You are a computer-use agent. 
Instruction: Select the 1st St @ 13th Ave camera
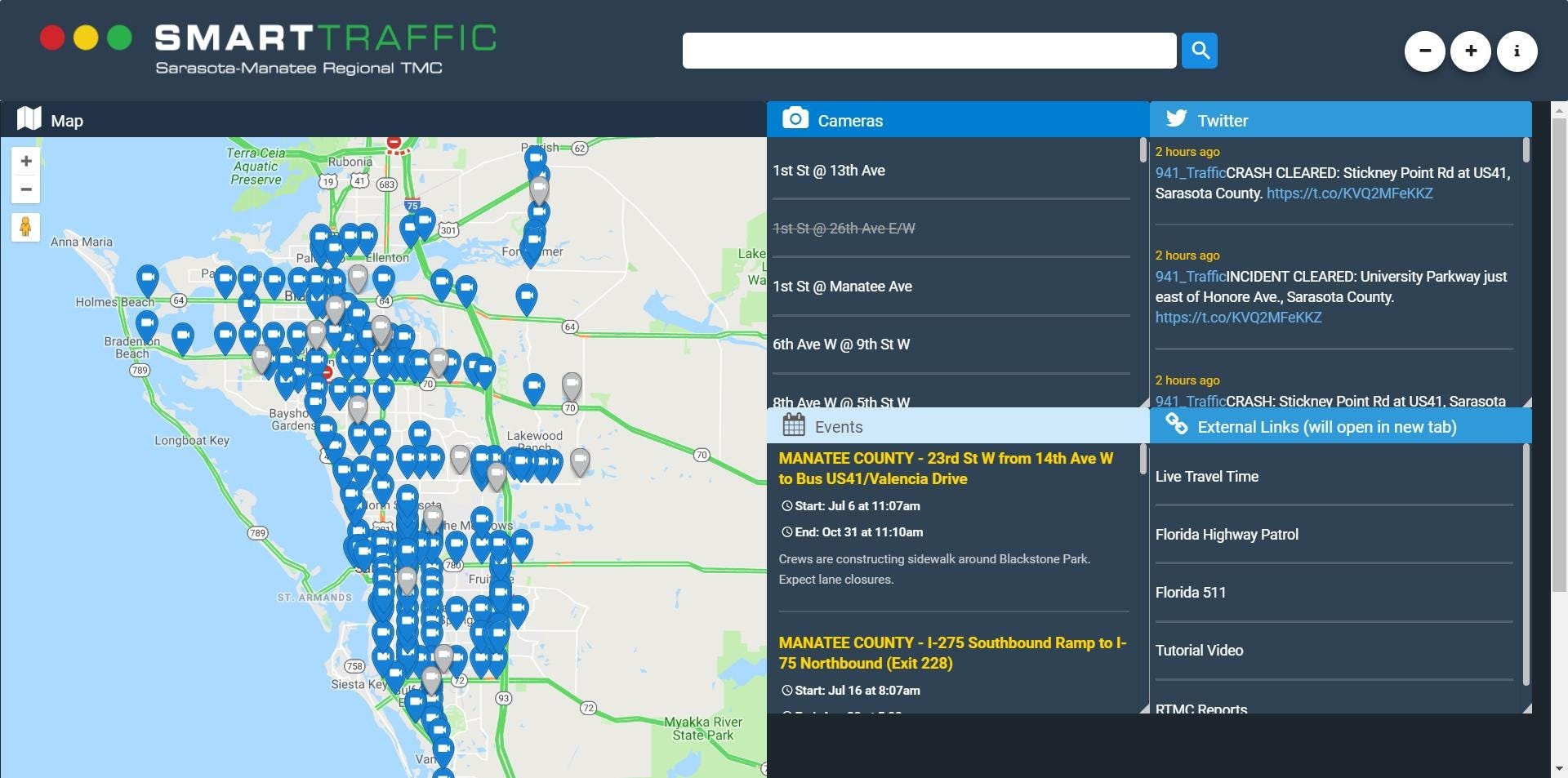(x=829, y=170)
